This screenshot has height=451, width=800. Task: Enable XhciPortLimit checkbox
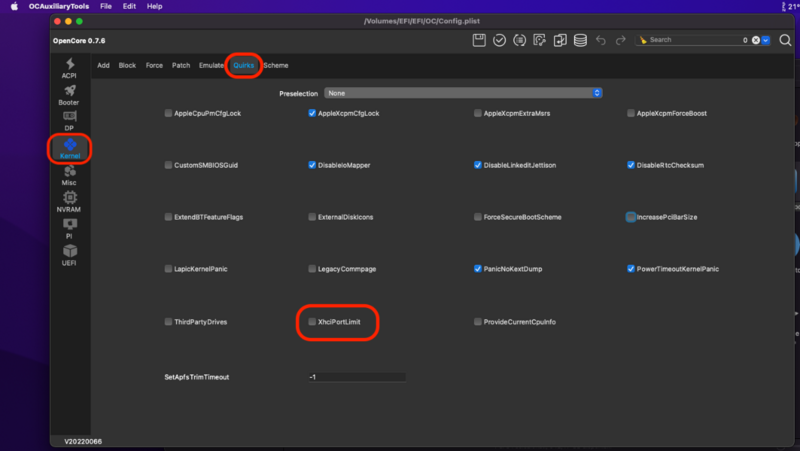pos(312,322)
